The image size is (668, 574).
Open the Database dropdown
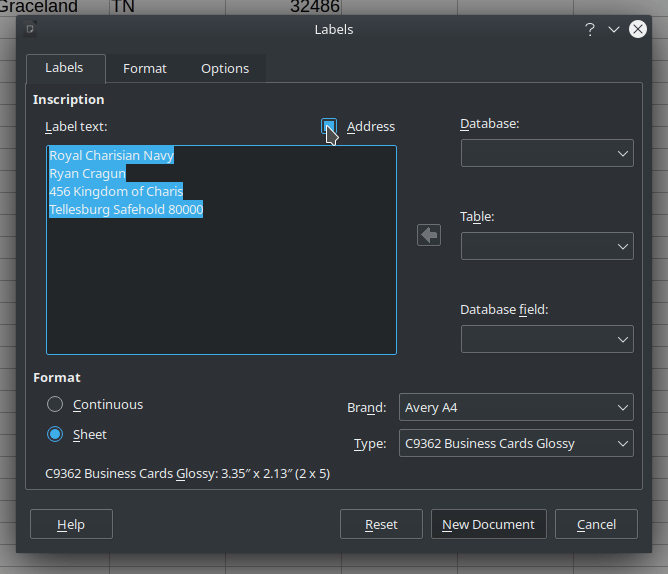point(547,153)
